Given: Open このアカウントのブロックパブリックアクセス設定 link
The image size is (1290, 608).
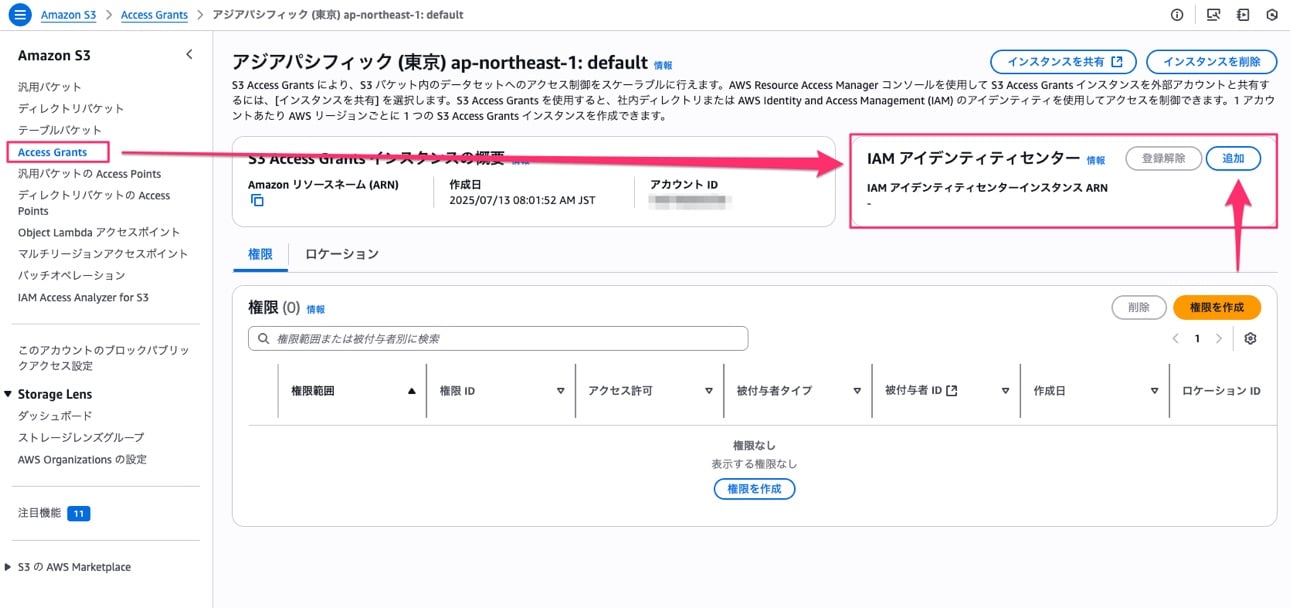Looking at the screenshot, I should (x=104, y=358).
